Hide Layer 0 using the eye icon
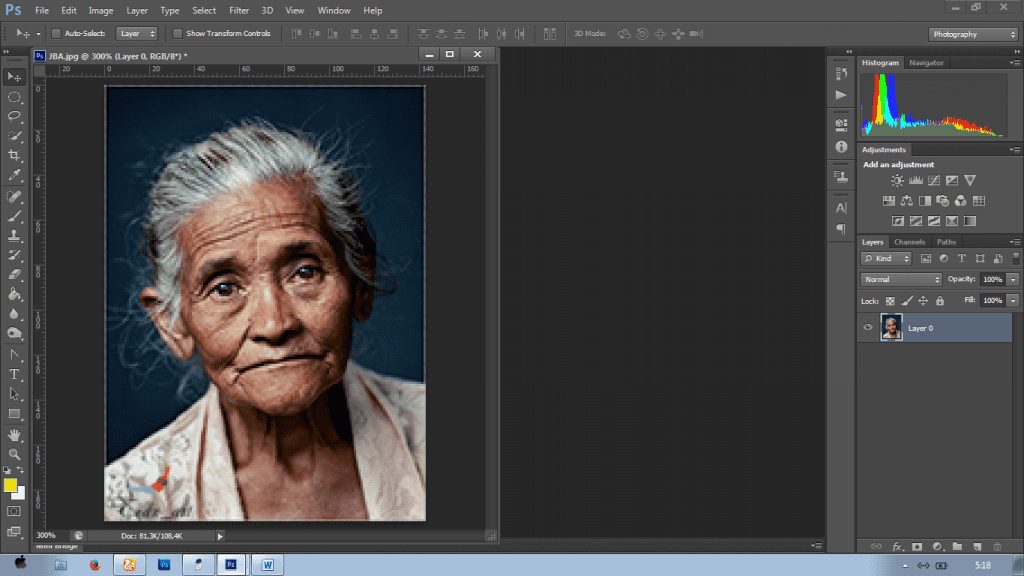Screen dimensions: 1024x576 868,328
